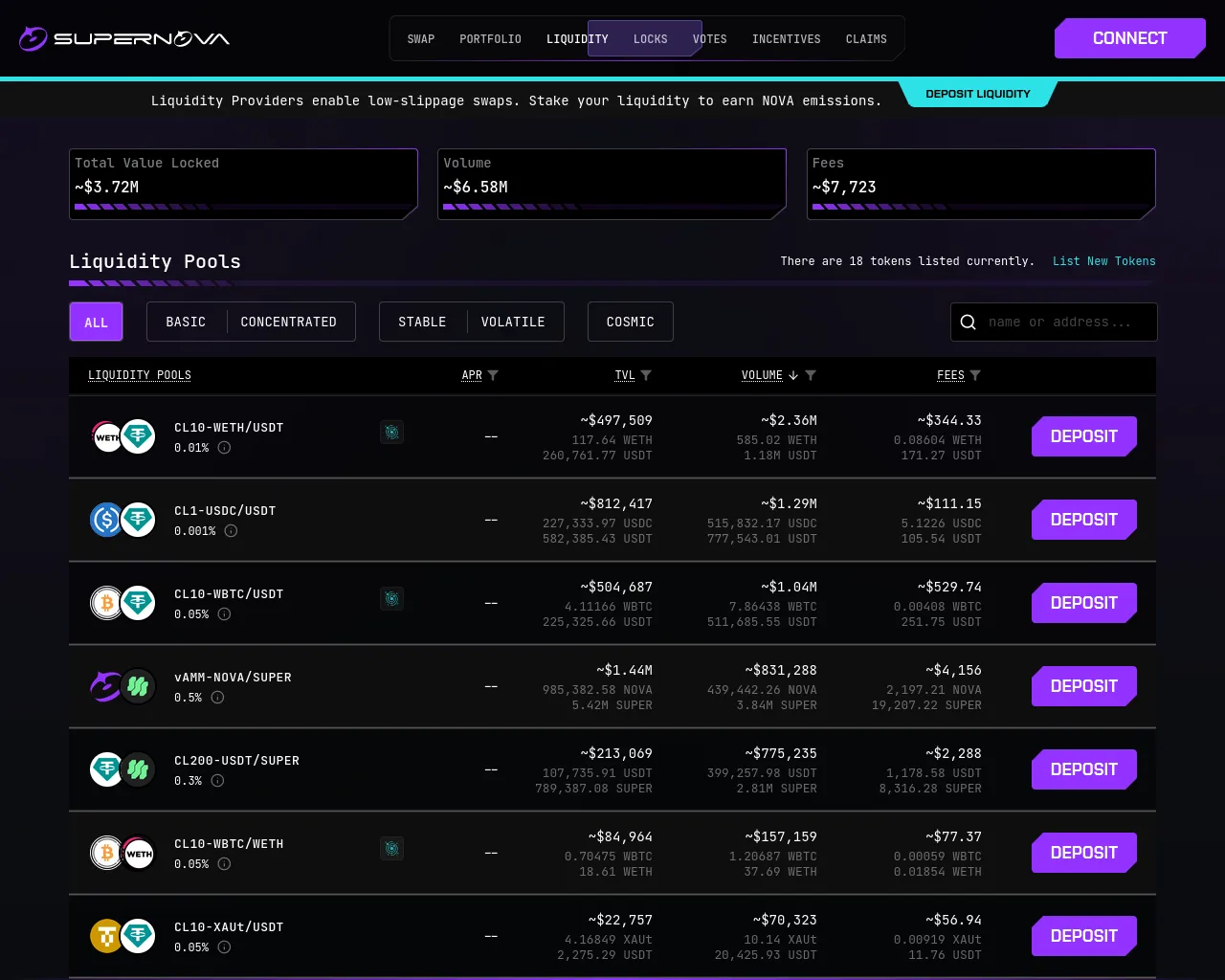1225x980 pixels.
Task: Select the LIQUIDITY tab
Action: pos(577,39)
